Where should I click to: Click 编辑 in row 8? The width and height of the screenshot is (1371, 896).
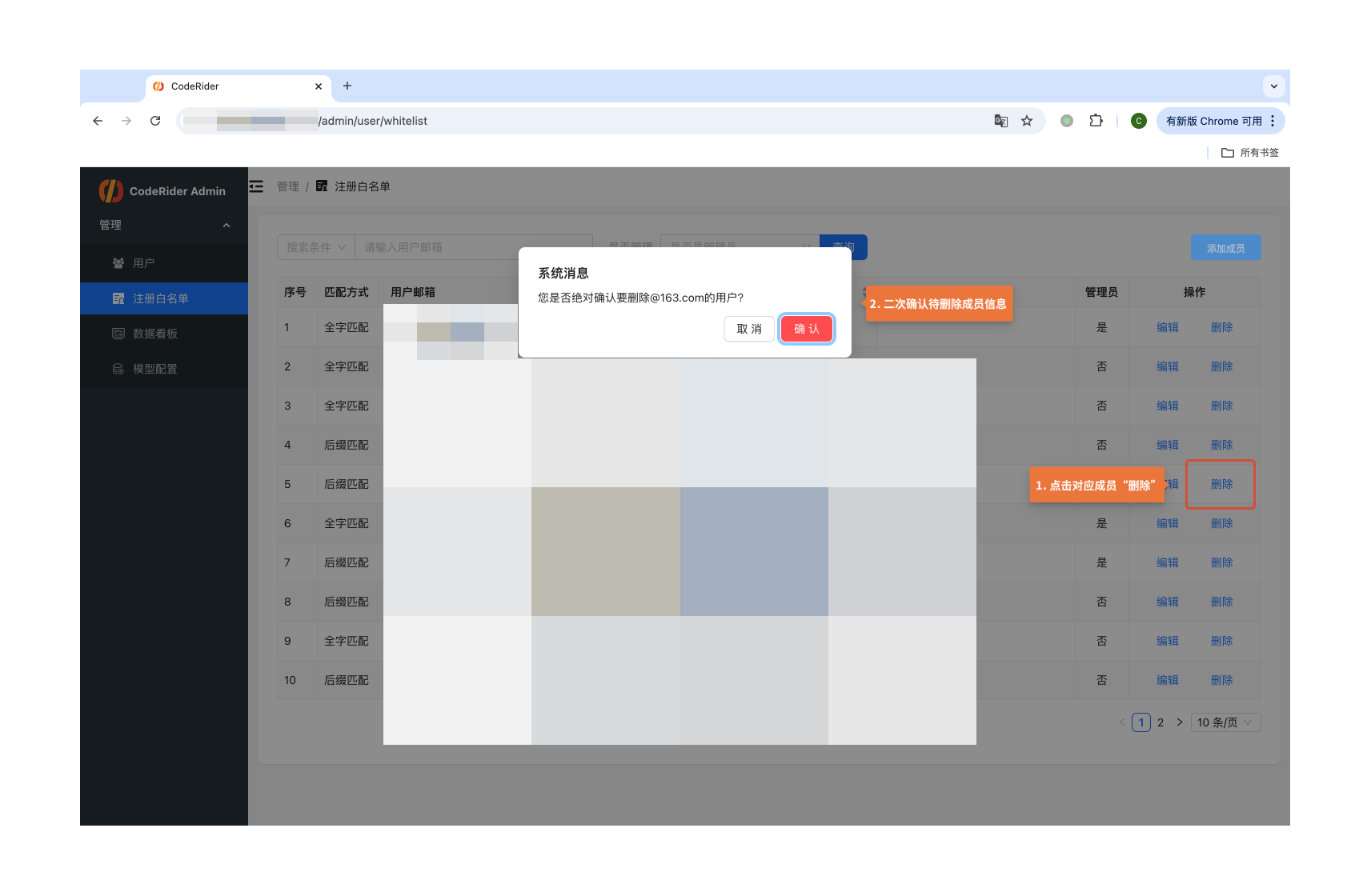[x=1168, y=602]
